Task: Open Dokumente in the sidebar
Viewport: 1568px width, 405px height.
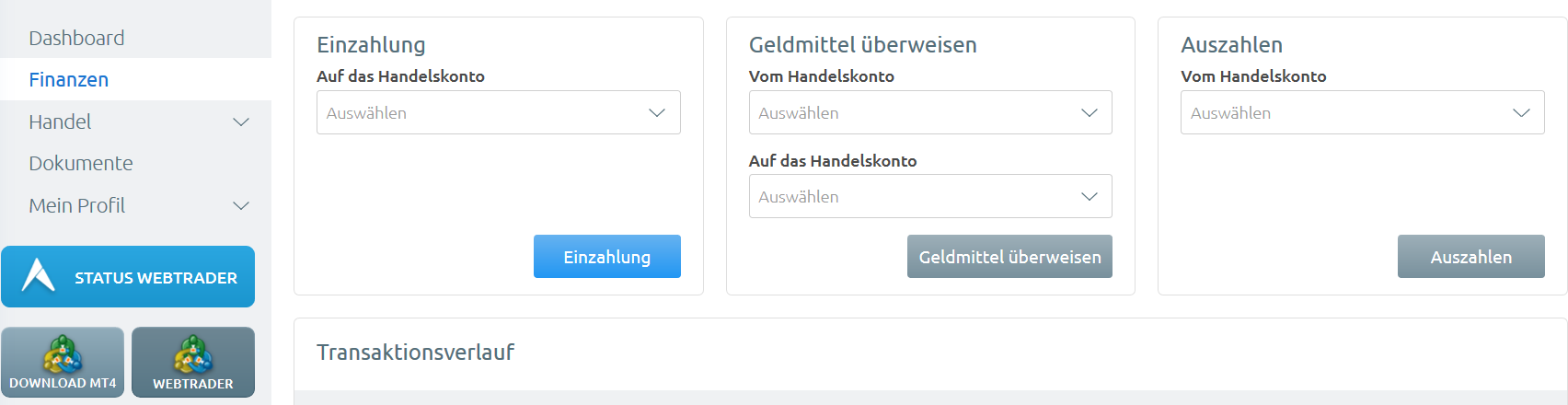Action: click(81, 163)
